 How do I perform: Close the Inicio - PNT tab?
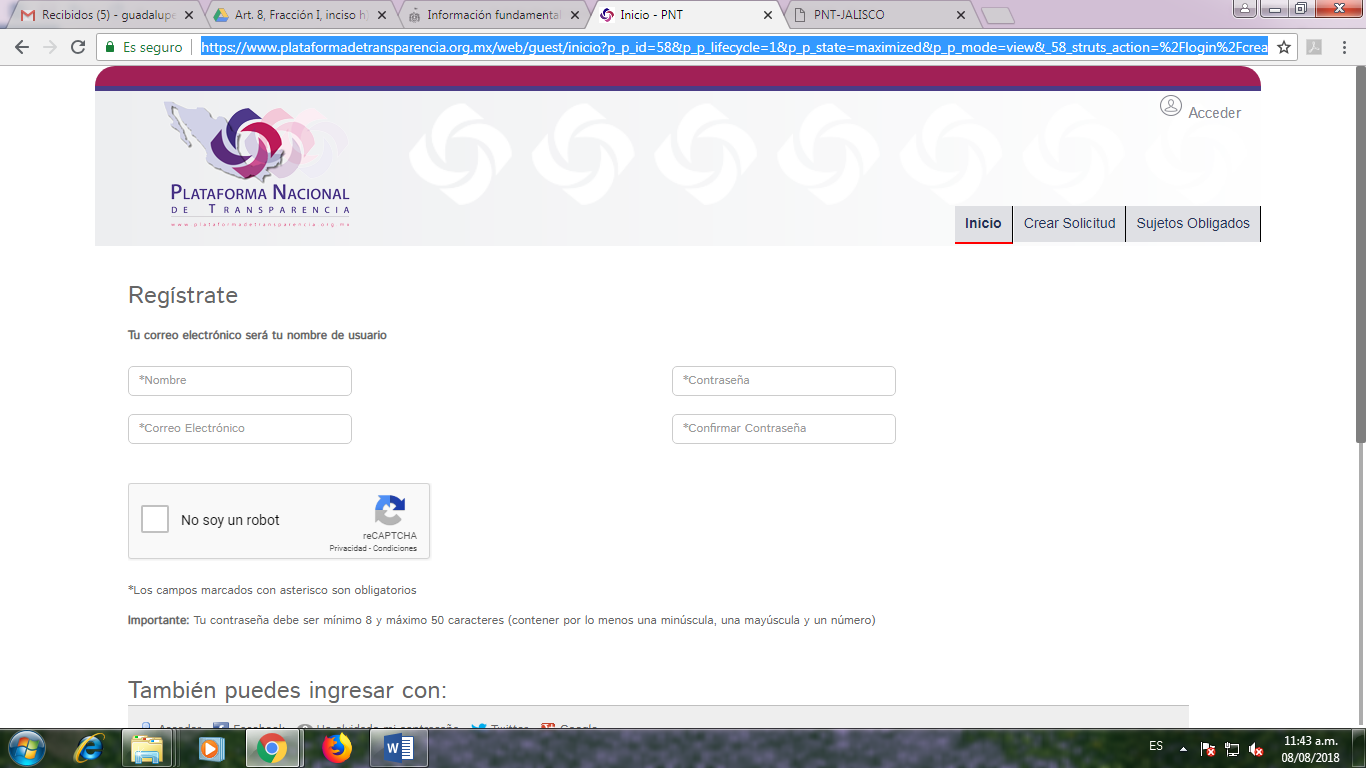pos(768,15)
